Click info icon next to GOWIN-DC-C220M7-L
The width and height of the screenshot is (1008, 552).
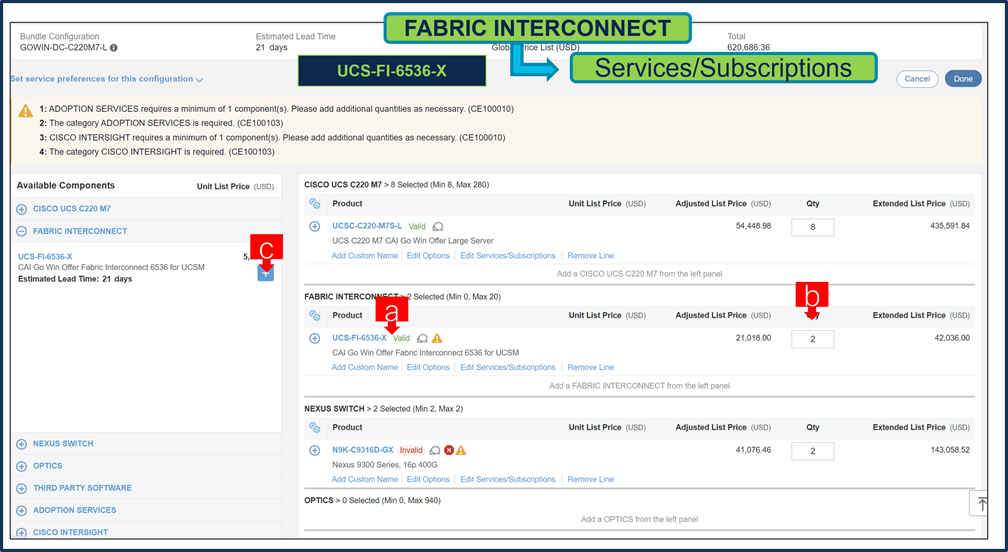pos(114,48)
